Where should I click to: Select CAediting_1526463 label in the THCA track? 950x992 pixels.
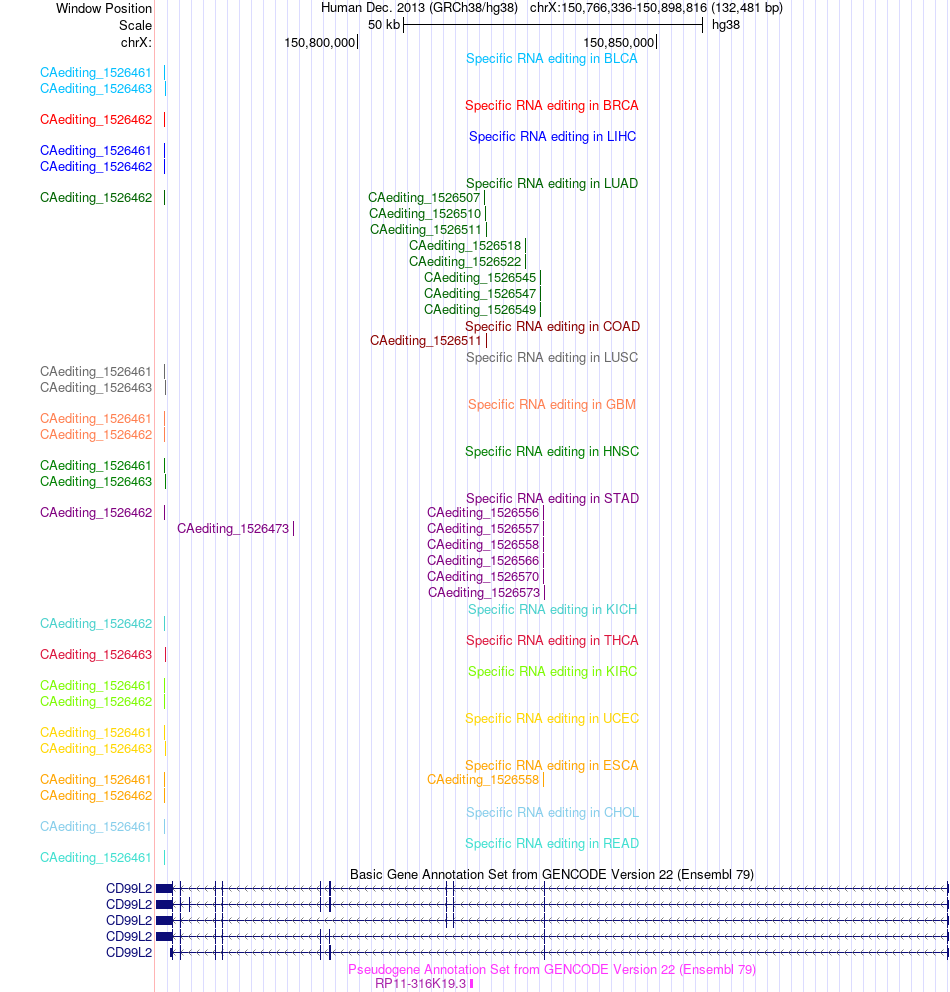coord(96,655)
